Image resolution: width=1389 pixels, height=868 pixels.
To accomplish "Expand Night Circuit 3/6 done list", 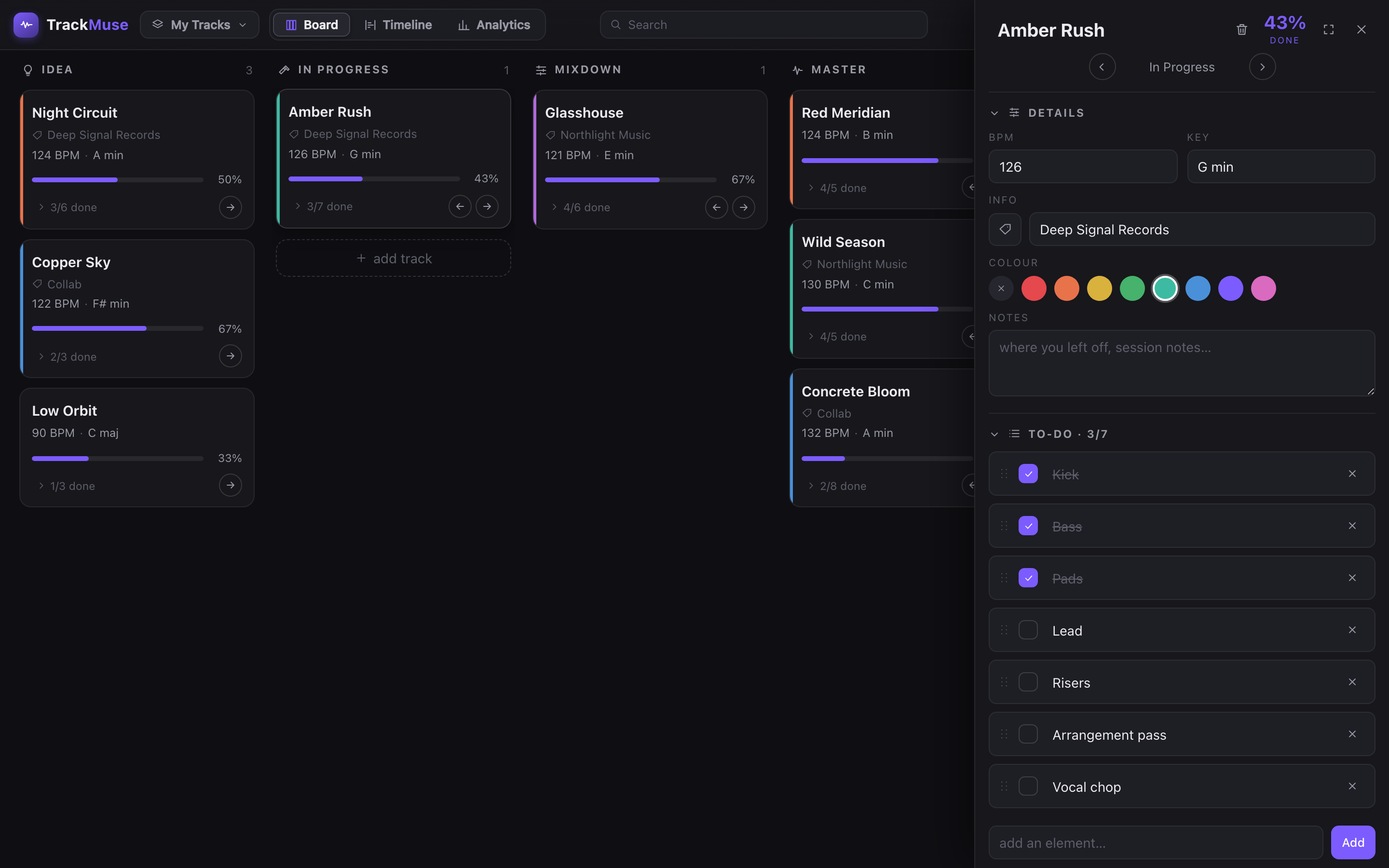I will [x=67, y=207].
